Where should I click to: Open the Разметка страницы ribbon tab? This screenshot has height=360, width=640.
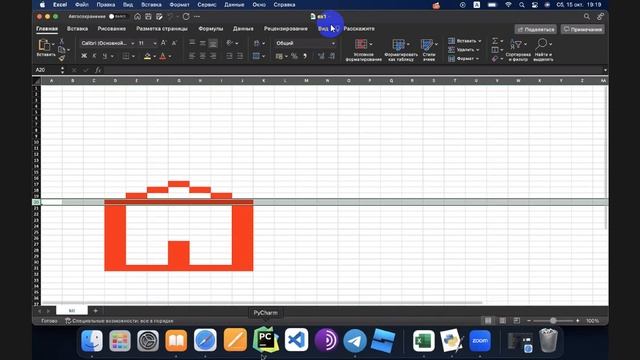coord(162,29)
